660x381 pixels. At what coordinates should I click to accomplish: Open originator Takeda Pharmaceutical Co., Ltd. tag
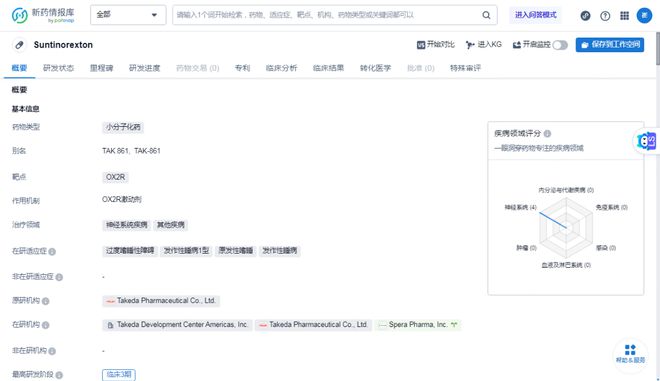click(161, 301)
